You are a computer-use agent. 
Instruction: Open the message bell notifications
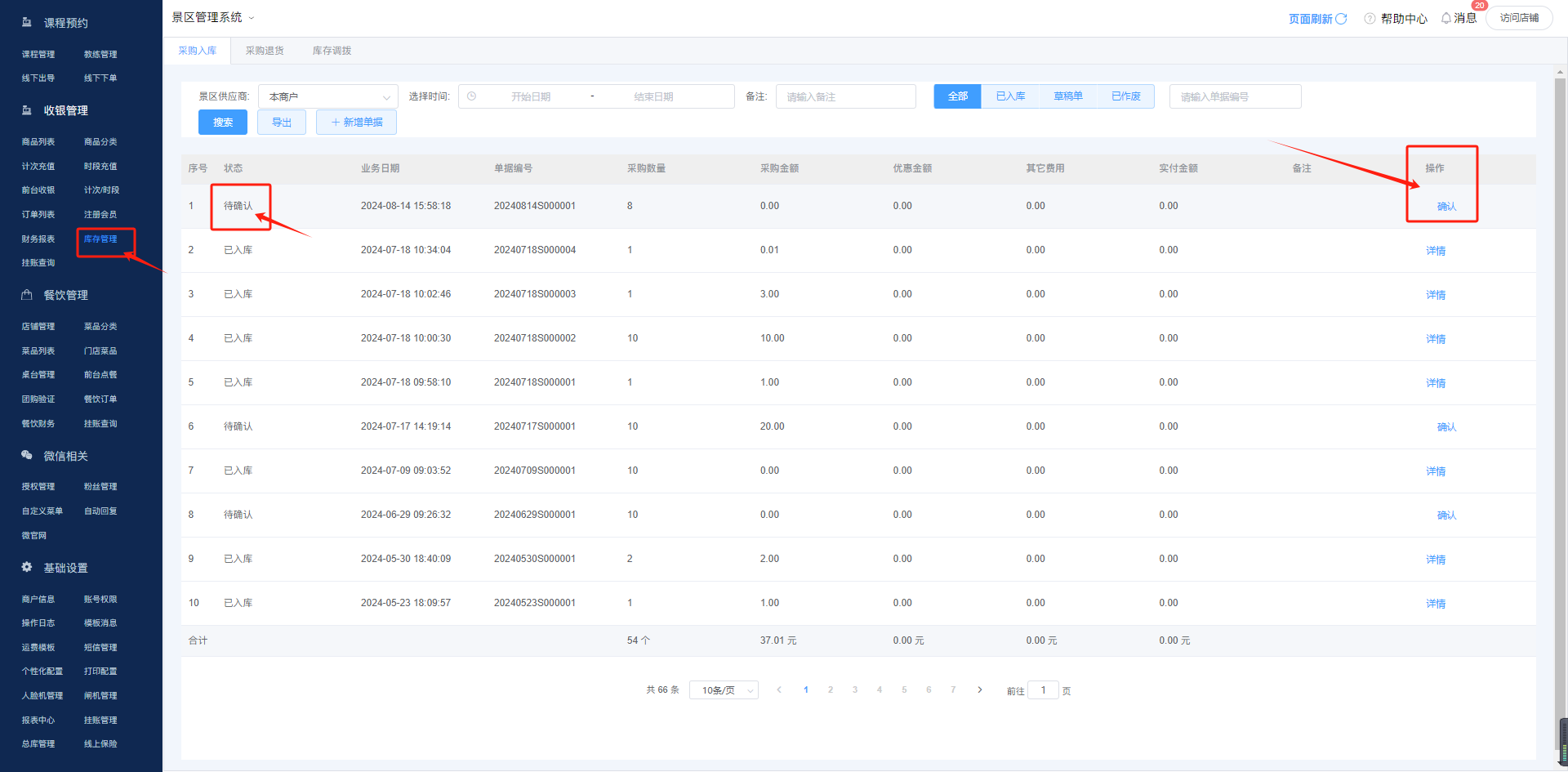pyautogui.click(x=1446, y=18)
